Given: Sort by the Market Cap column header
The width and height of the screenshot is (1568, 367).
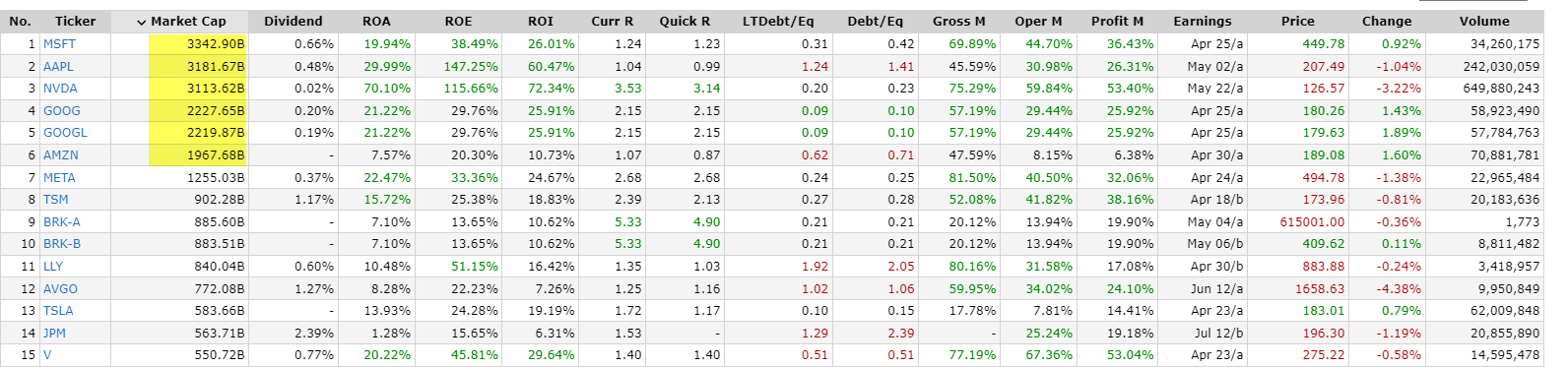Looking at the screenshot, I should coord(179,21).
